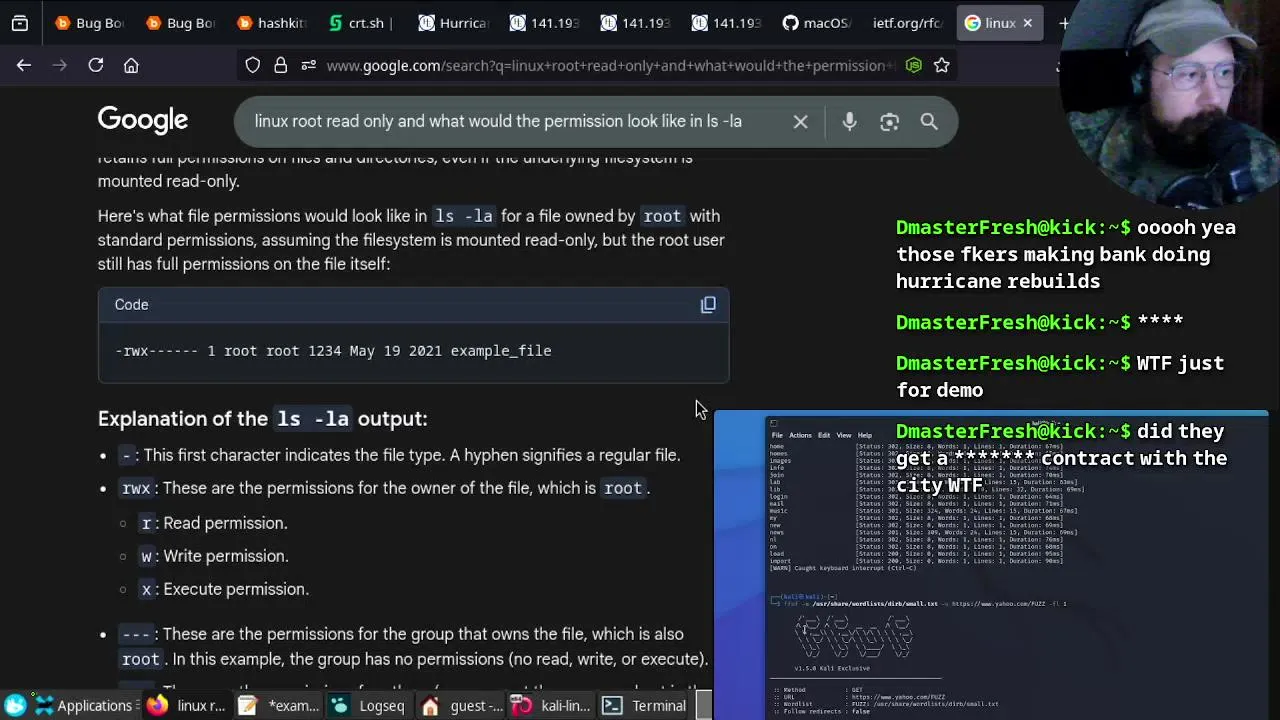Click the '---' group permissions bullet text
This screenshot has height=720, width=1280.
[414, 646]
